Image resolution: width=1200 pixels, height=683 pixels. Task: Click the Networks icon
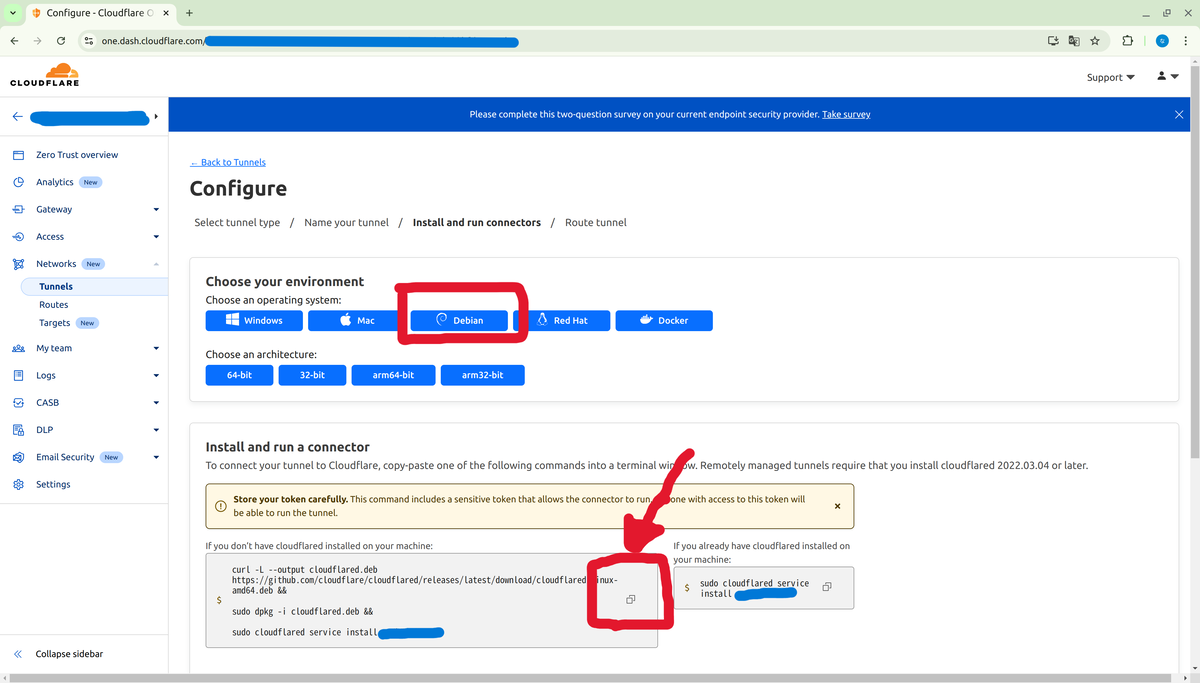pyautogui.click(x=18, y=264)
